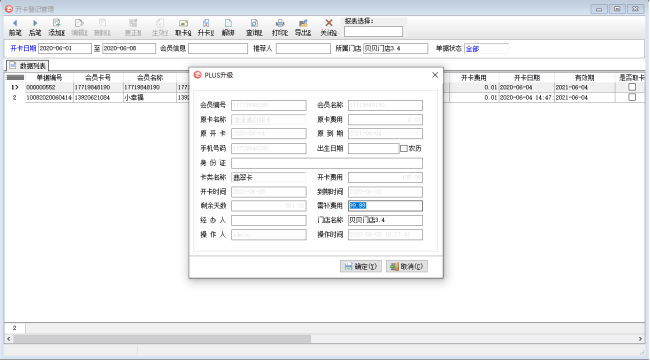
Task: Sort by the 有效期 column header
Action: point(585,78)
